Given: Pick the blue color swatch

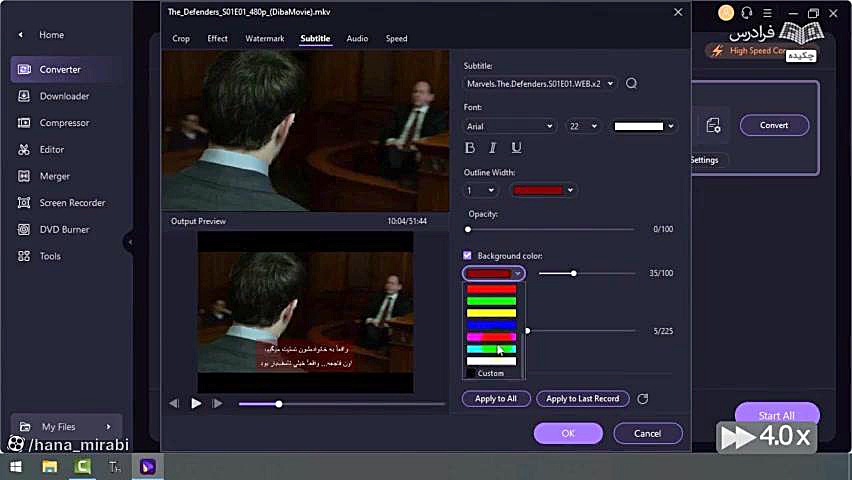Looking at the screenshot, I should [x=491, y=325].
